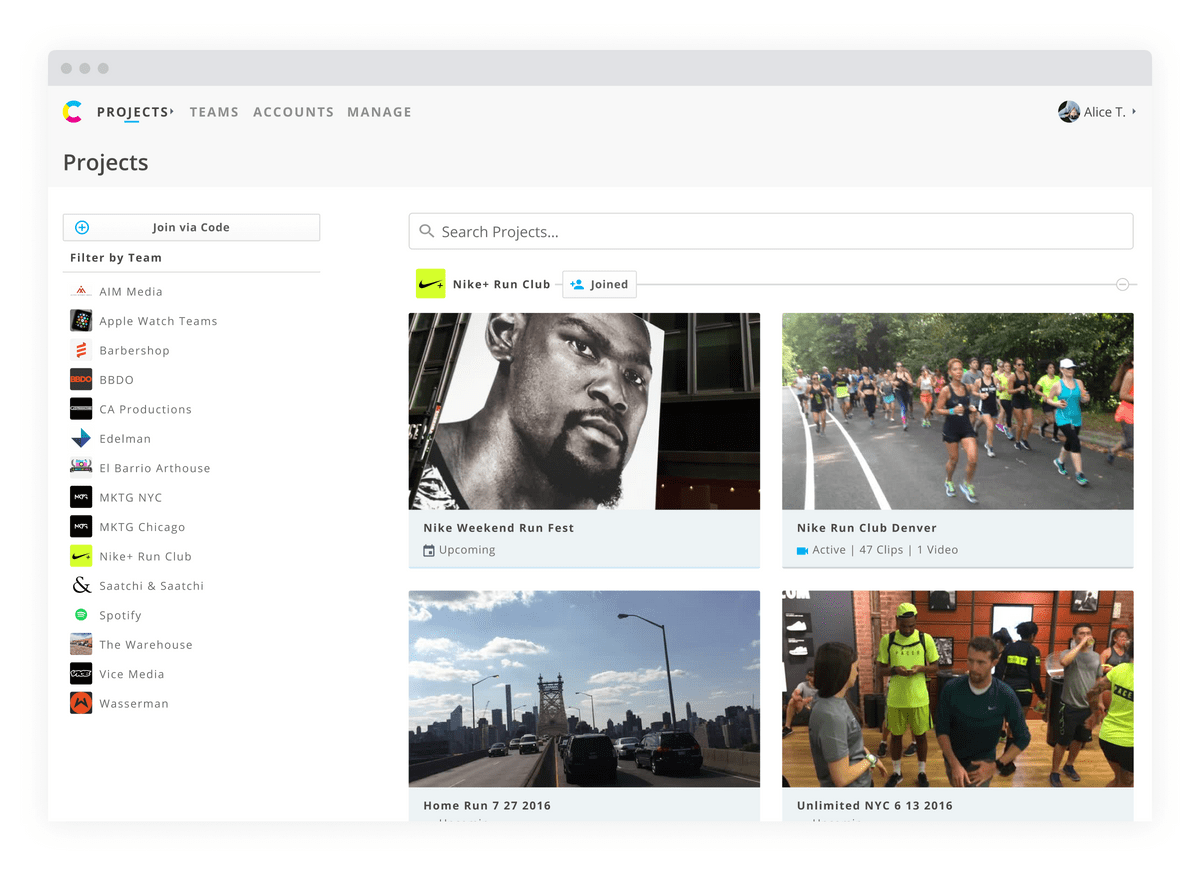The height and width of the screenshot is (872, 1200).
Task: Focus the Search Projects field
Action: coord(771,231)
